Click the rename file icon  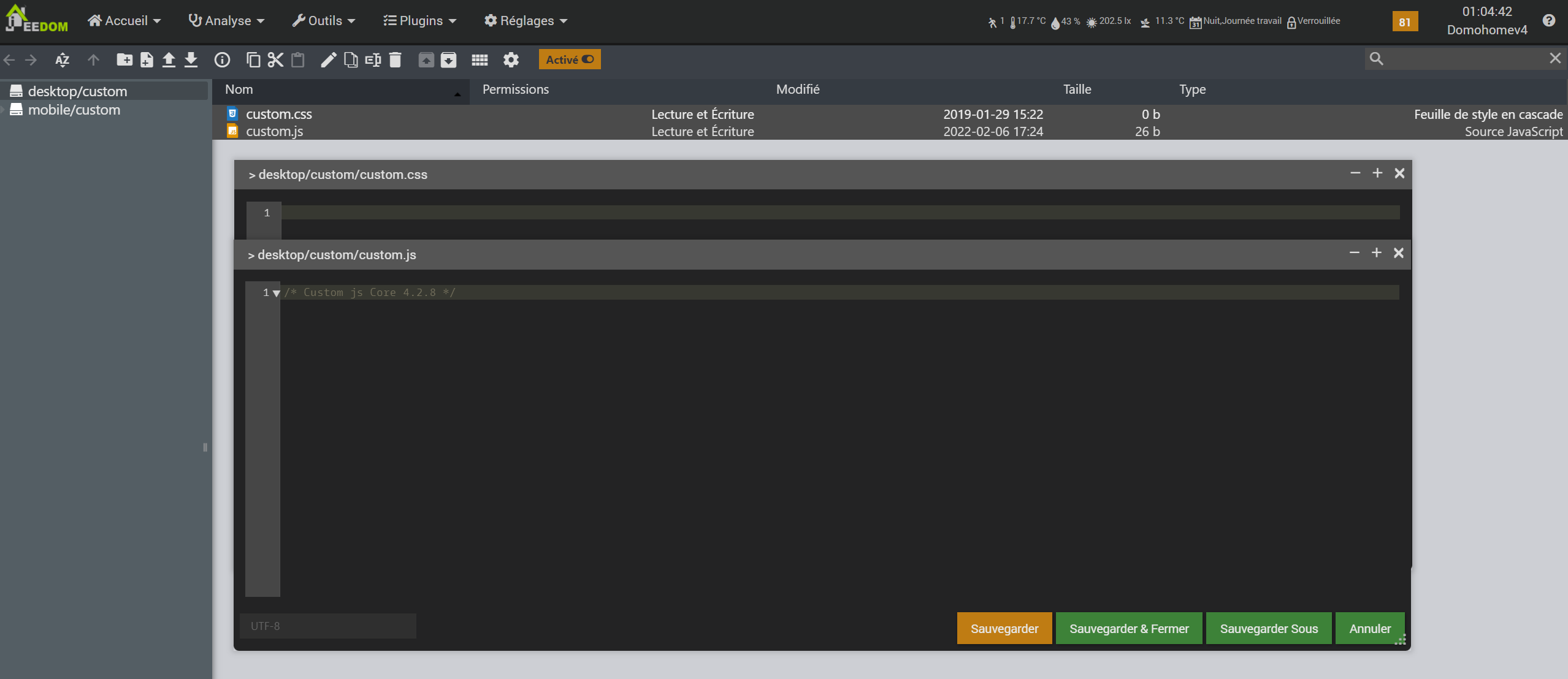click(x=373, y=59)
